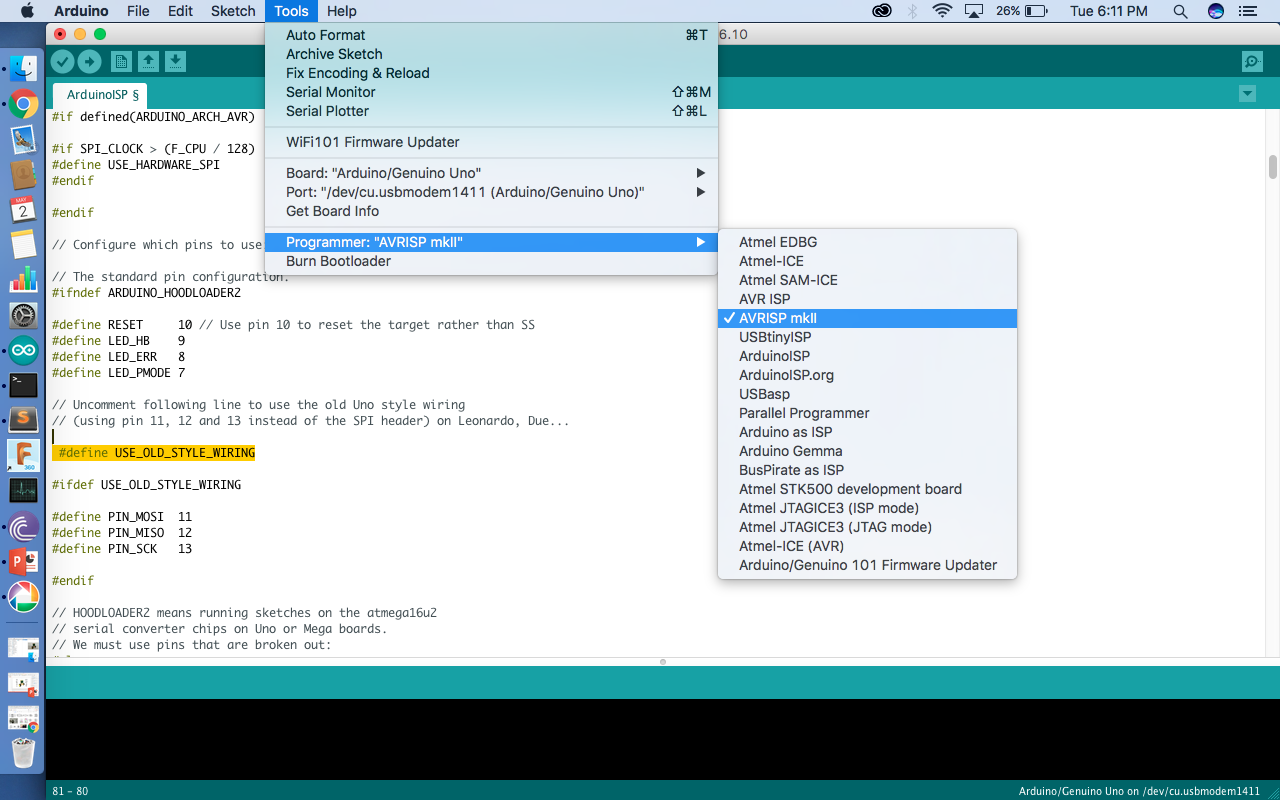Screen dimensions: 1280x800
Task: Open the Trash in the dock
Action: click(x=23, y=752)
